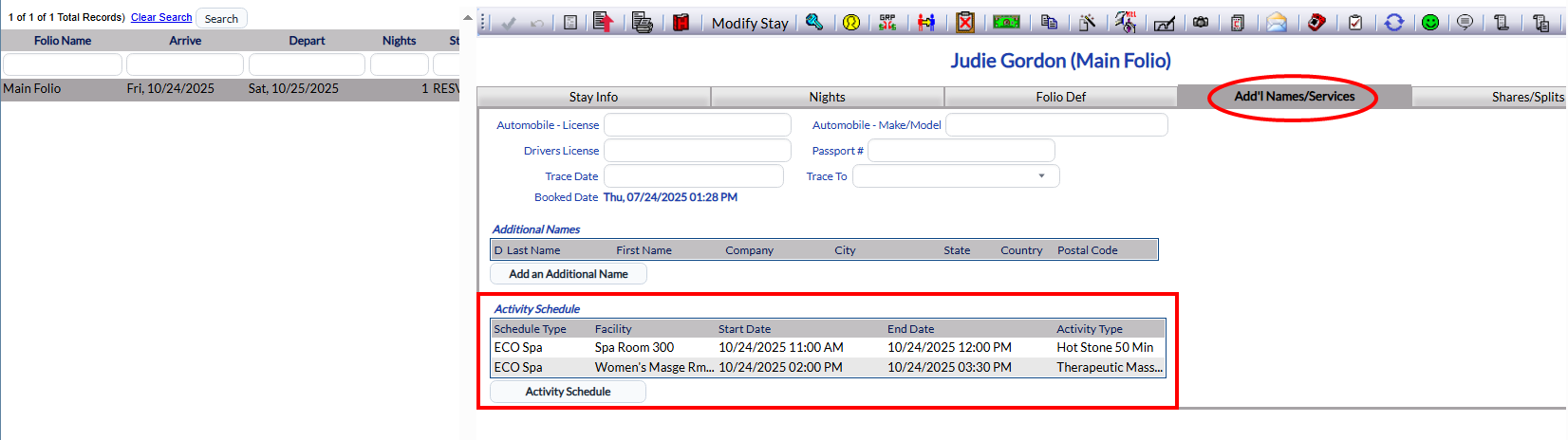Click the single scroll document icon
The width and height of the screenshot is (1568, 440).
coord(1502,22)
